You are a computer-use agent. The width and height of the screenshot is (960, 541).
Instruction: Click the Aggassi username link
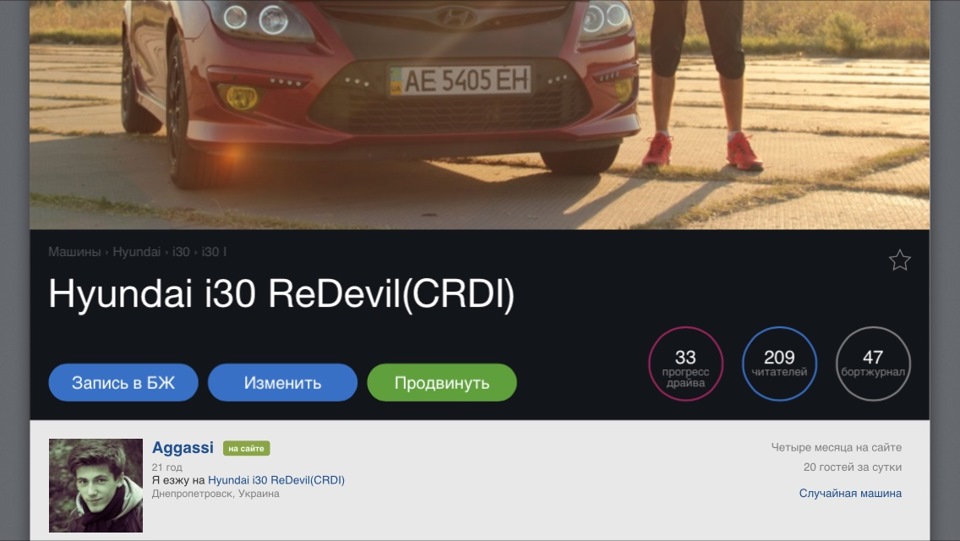(x=182, y=448)
